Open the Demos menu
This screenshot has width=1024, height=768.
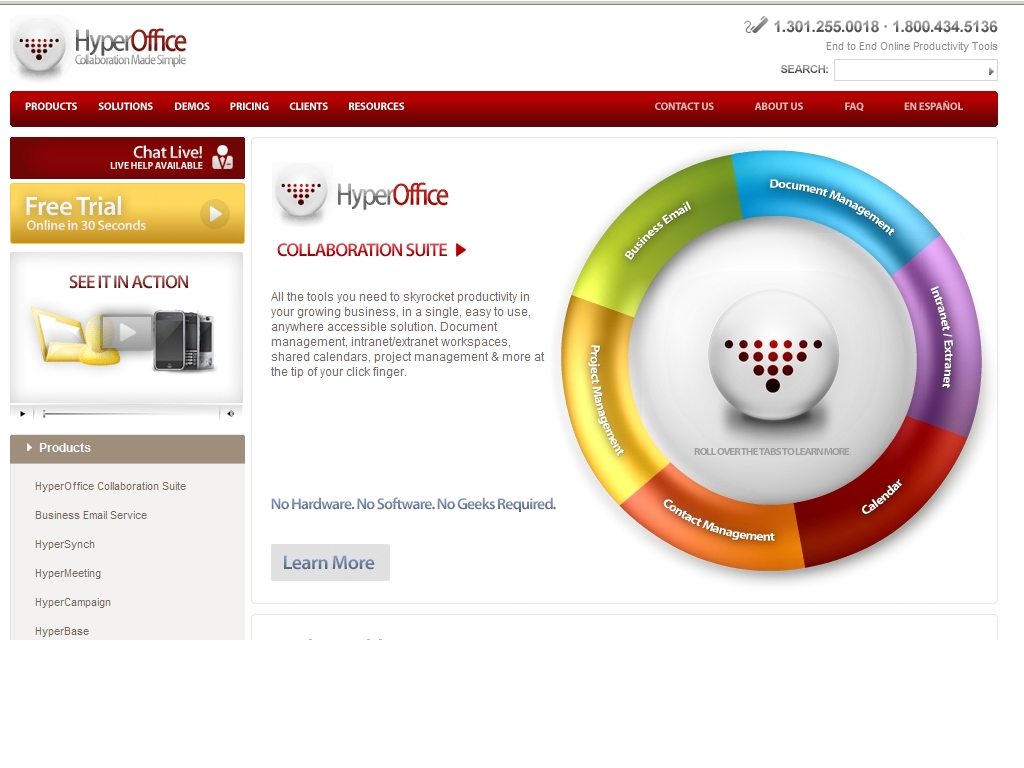click(x=191, y=106)
